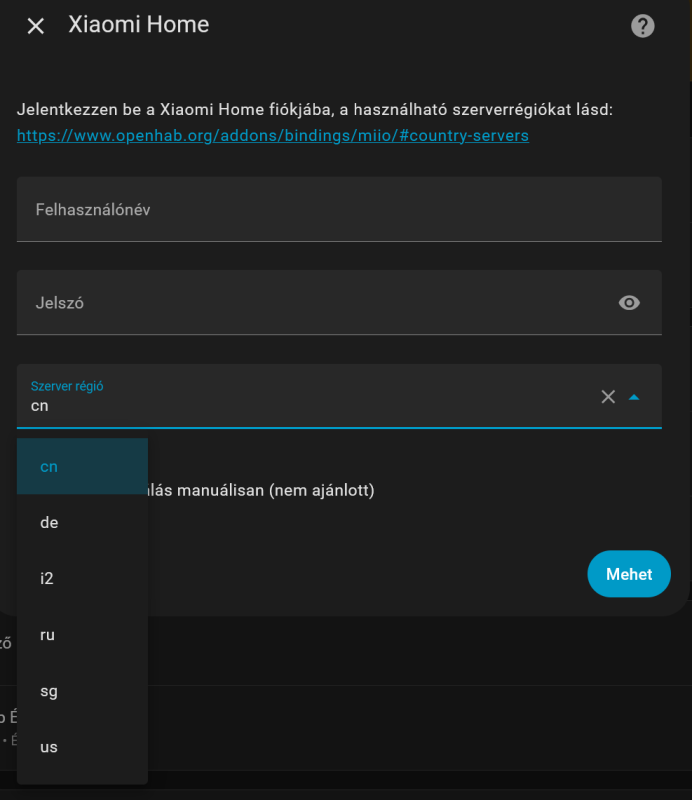Collapse the Szerver régió dropdown arrow

point(634,397)
